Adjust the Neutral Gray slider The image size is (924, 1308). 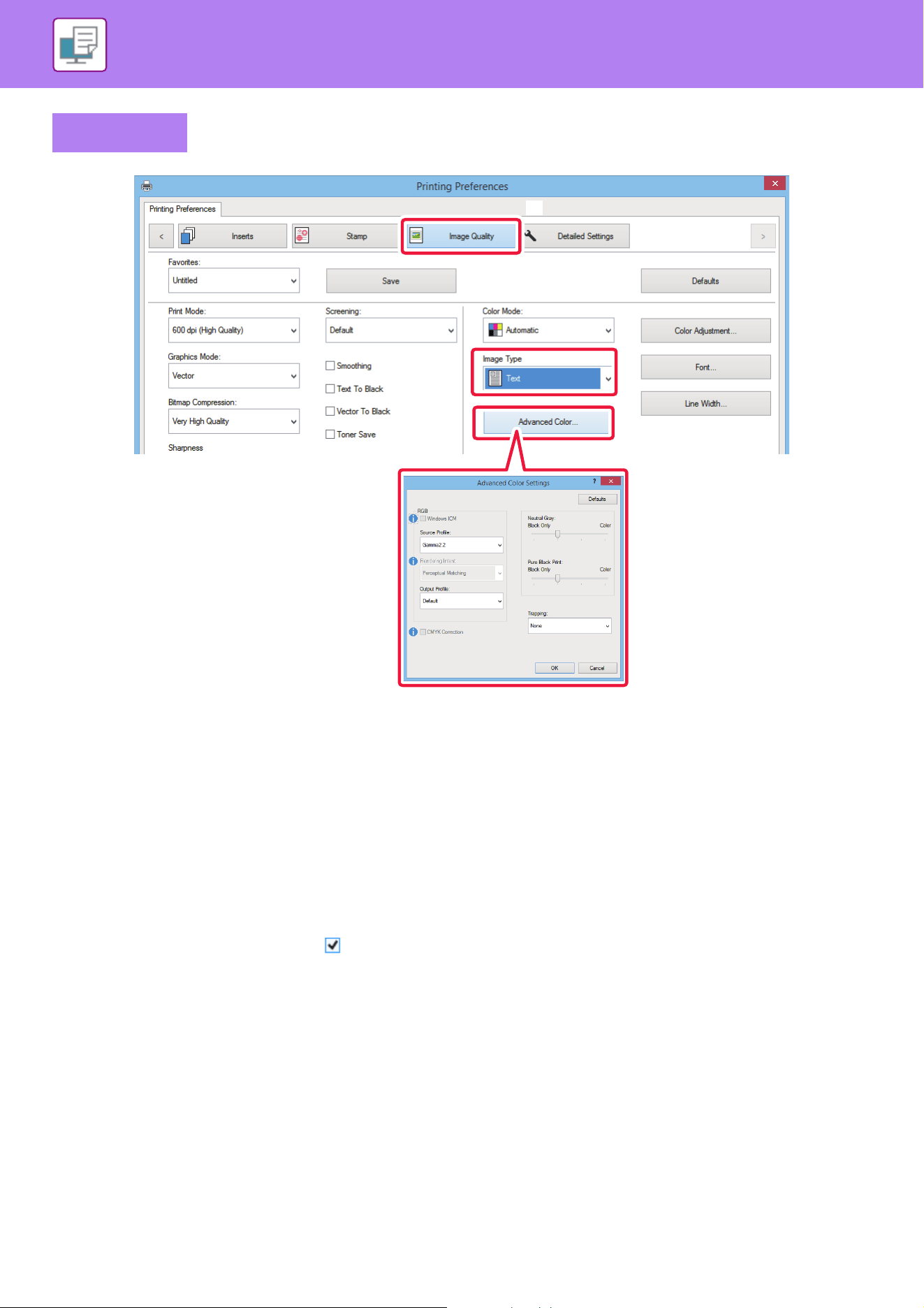(557, 535)
